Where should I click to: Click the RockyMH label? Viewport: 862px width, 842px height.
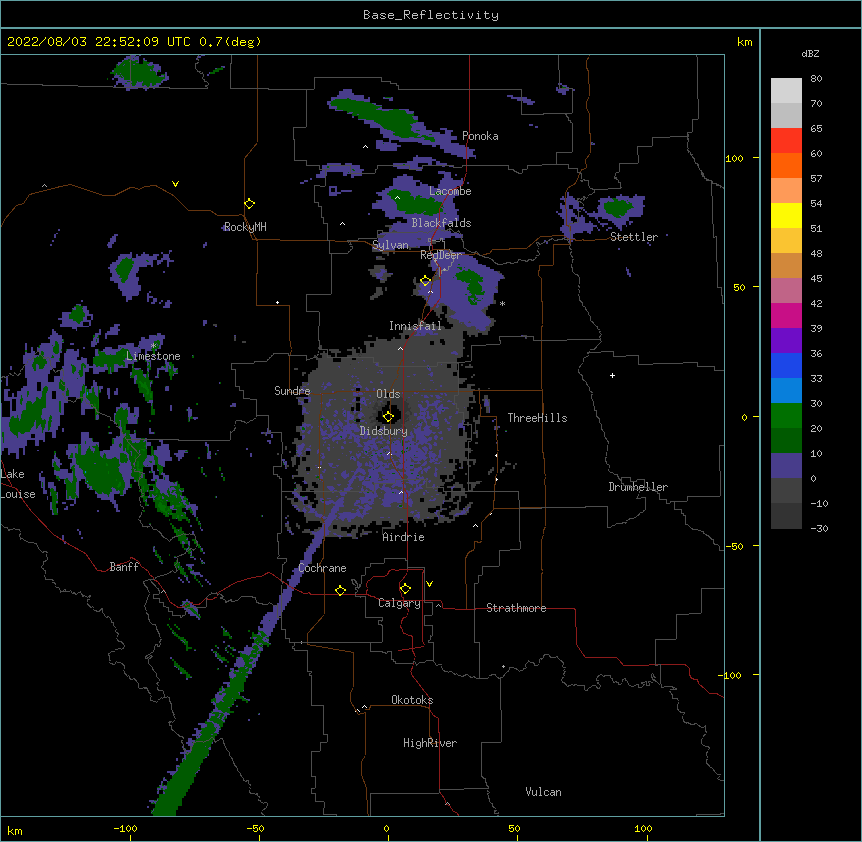[x=245, y=227]
